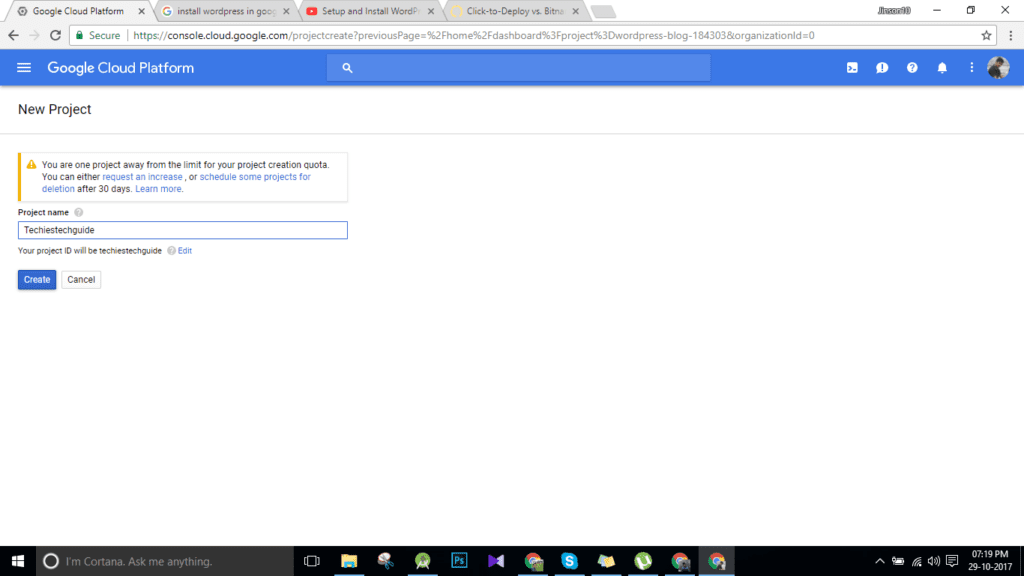Viewport: 1024px width, 576px height.
Task: Click the Google Cloud Platform logo text
Action: (121, 68)
